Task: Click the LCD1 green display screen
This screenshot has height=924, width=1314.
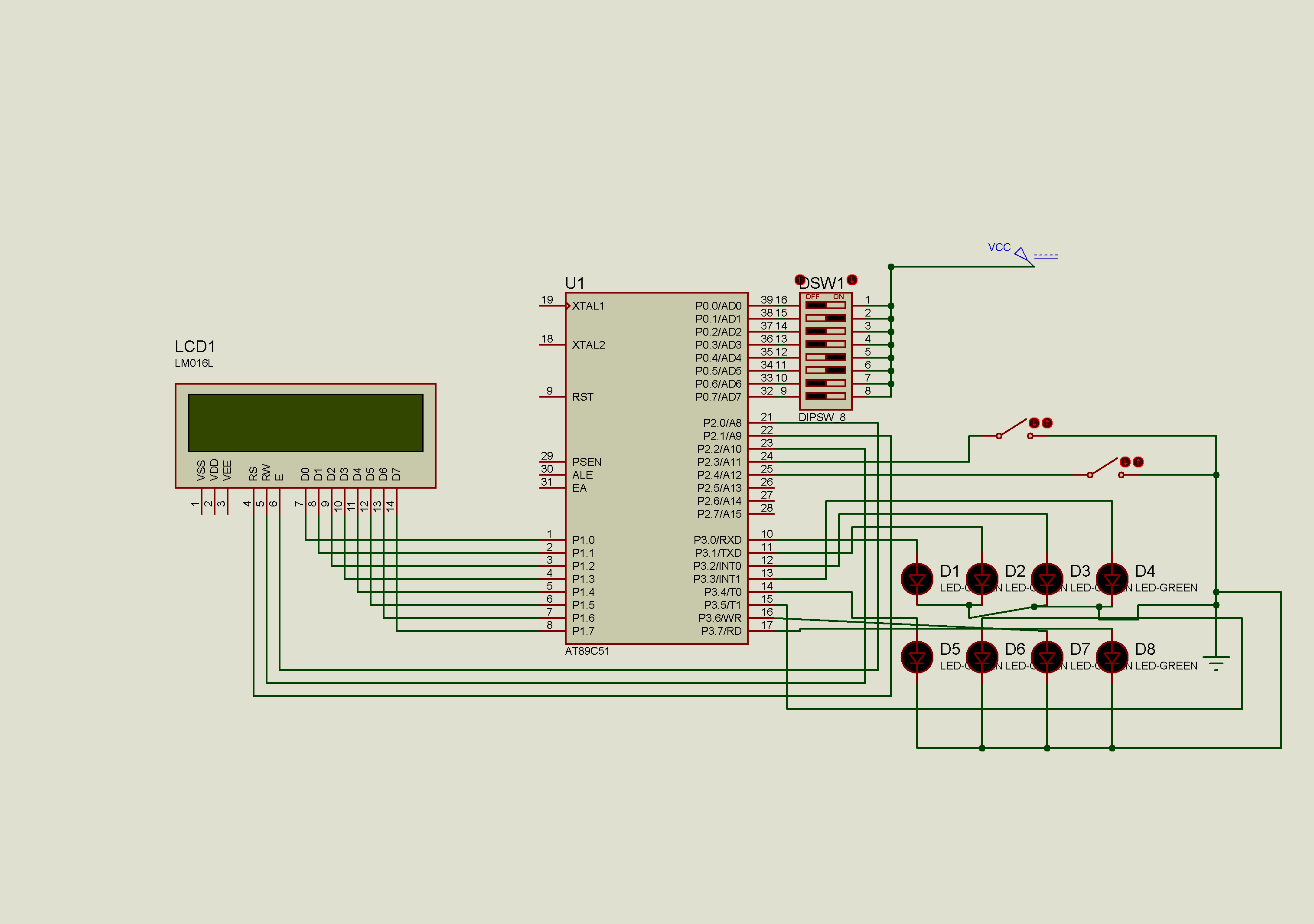Action: coord(306,422)
